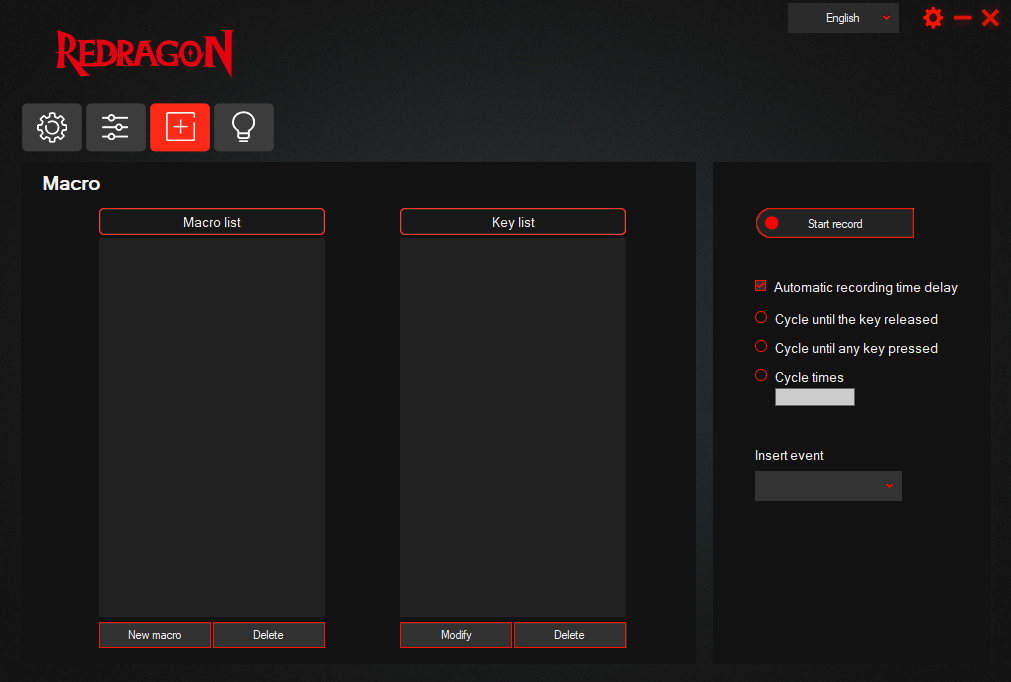Select Cycle until any key pressed

click(x=761, y=347)
